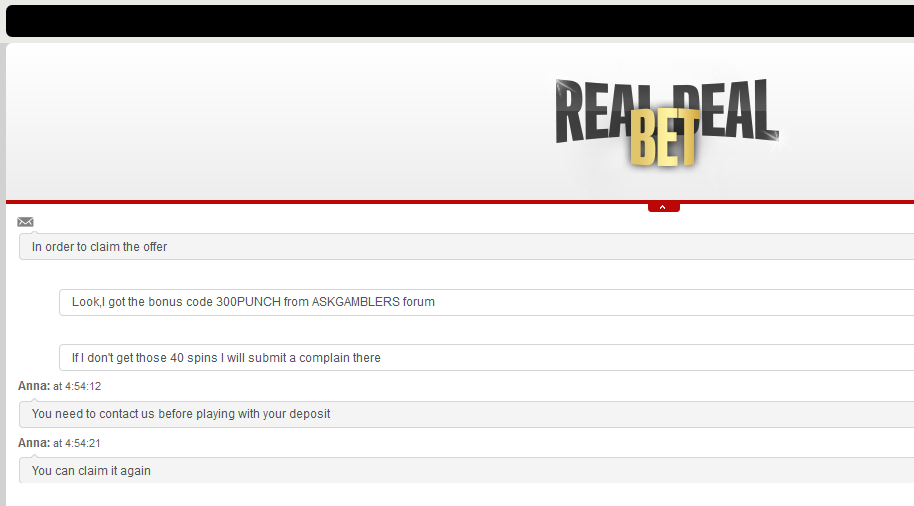Select message 'You can claim it again'
Viewport: 914px width, 506px height.
tap(466, 470)
